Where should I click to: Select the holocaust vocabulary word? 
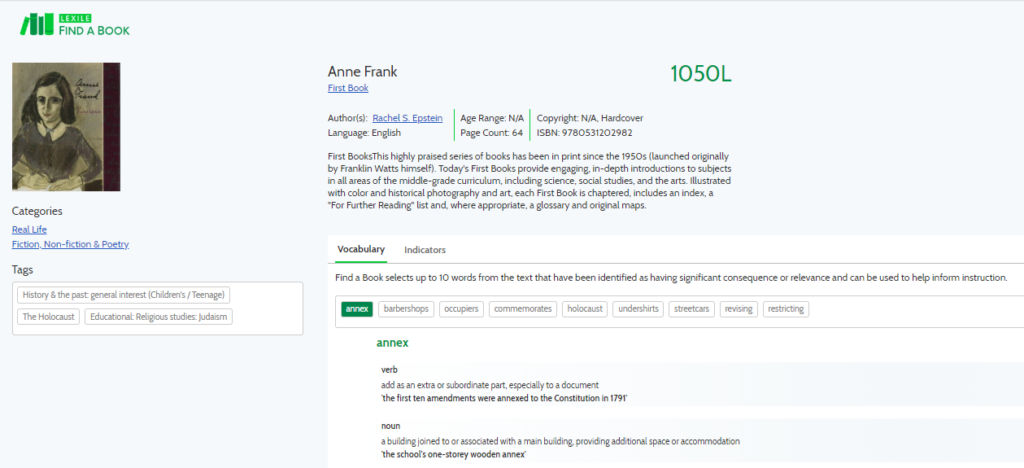pyautogui.click(x=584, y=309)
